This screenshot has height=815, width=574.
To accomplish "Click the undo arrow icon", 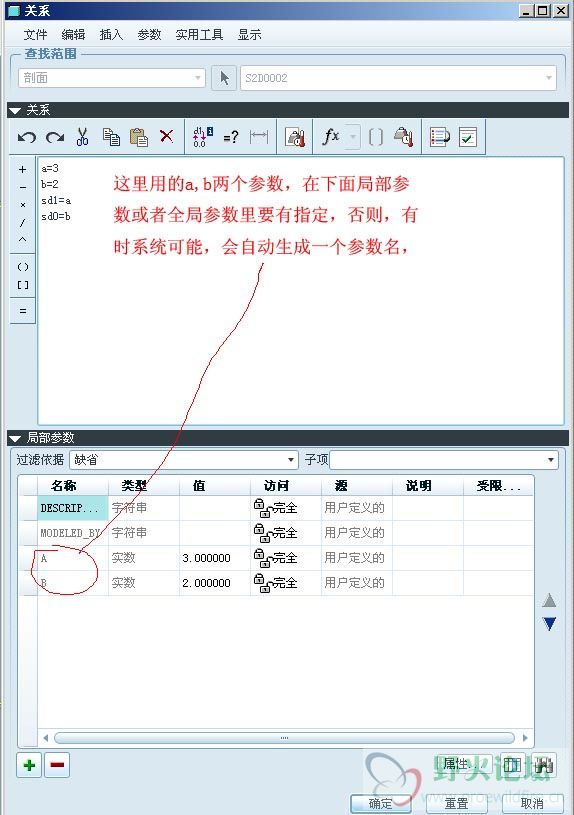I will click(27, 137).
